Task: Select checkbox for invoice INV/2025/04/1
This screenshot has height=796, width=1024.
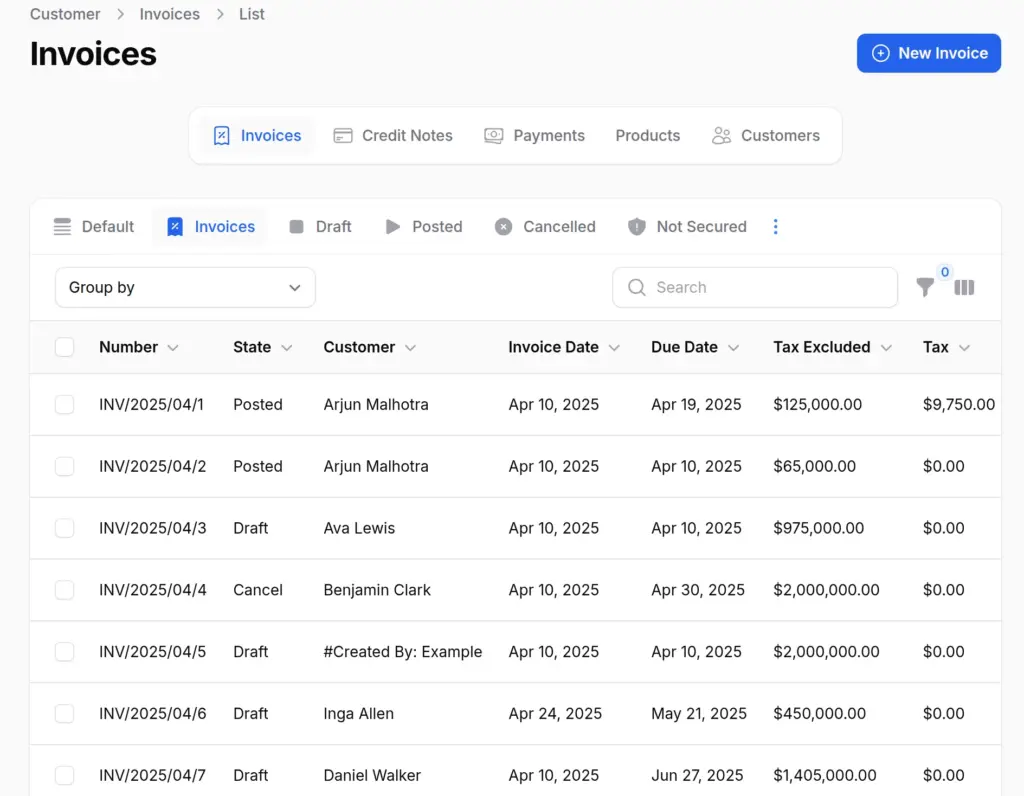Action: click(x=65, y=405)
